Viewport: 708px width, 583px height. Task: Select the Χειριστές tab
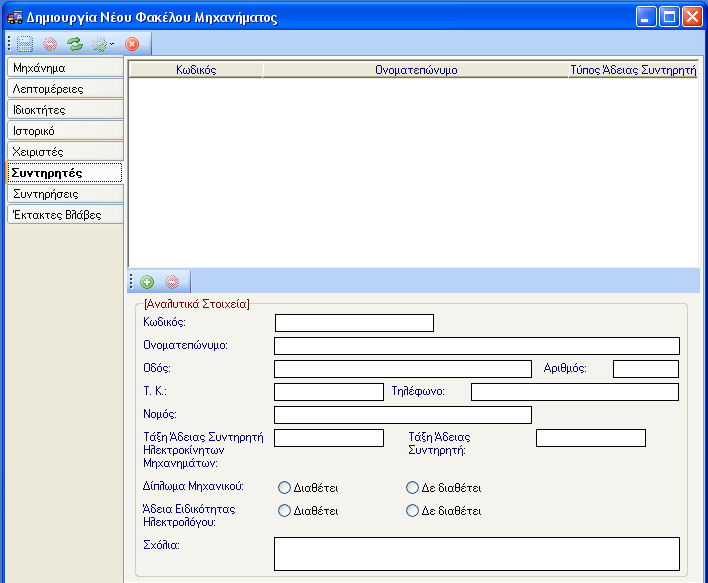pyautogui.click(x=65, y=152)
